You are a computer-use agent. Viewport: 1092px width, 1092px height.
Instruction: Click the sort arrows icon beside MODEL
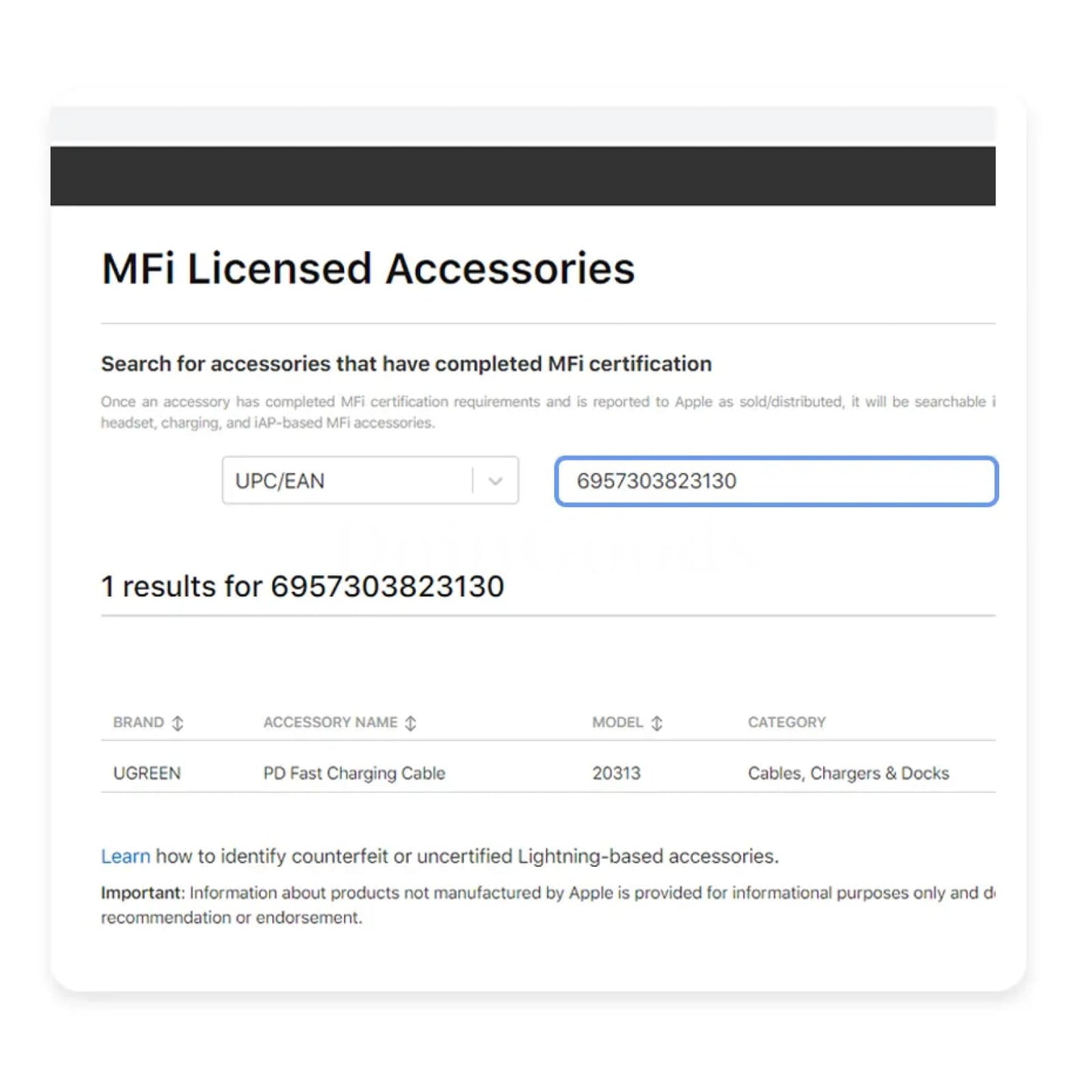657,723
